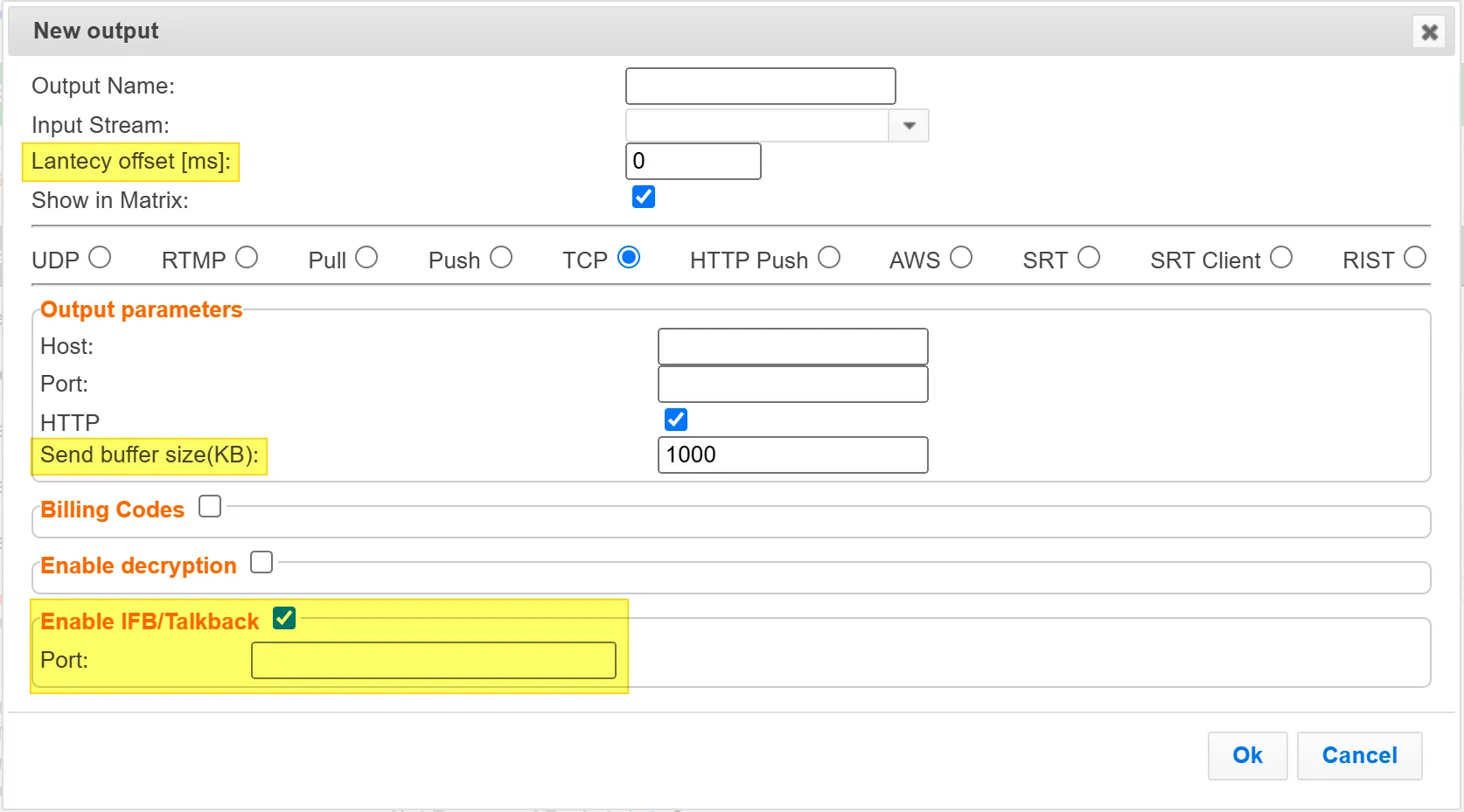Choose the Pull output type
Viewport: 1464px width, 812px height.
coord(366,258)
